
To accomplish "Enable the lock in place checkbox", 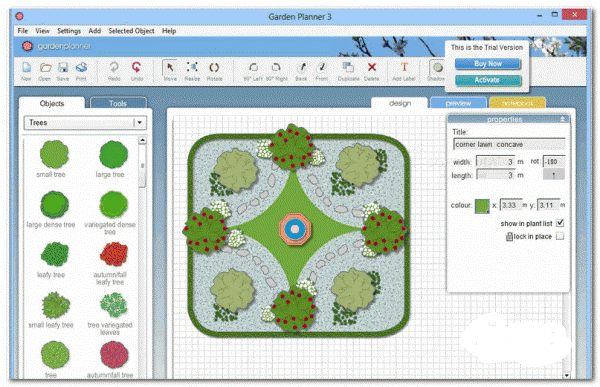I will click(x=560, y=236).
